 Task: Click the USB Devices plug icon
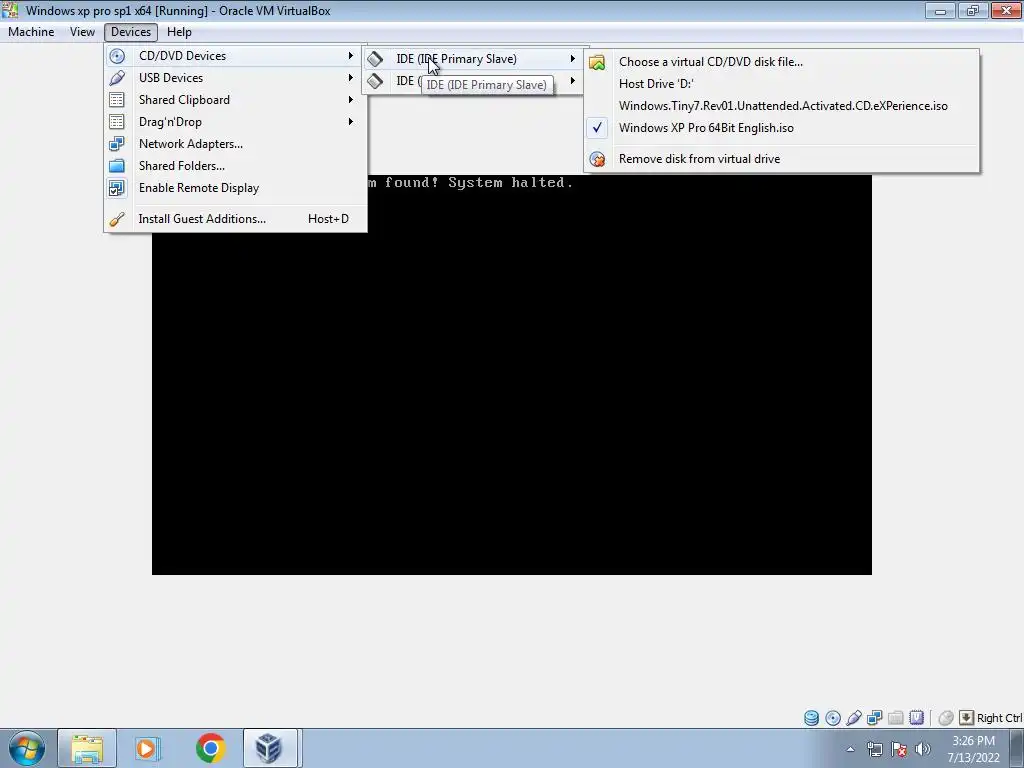tap(117, 78)
